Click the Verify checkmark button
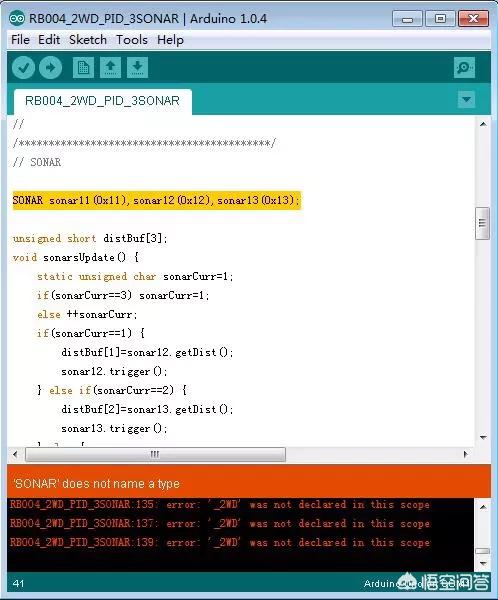Screen dimensions: 498x600 click(x=23, y=68)
